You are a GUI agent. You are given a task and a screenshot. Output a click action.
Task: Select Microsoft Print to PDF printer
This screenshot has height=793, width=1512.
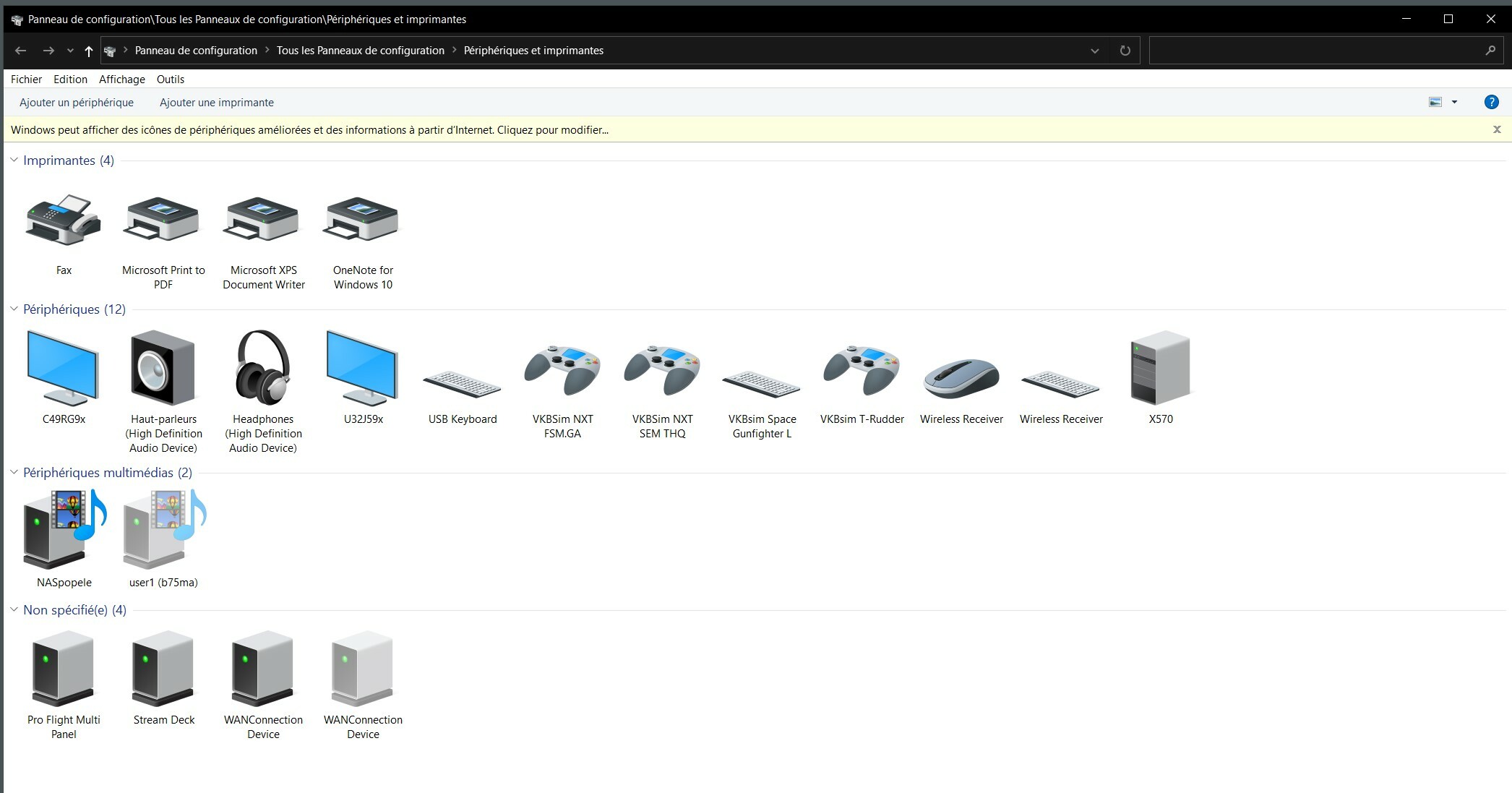click(163, 220)
